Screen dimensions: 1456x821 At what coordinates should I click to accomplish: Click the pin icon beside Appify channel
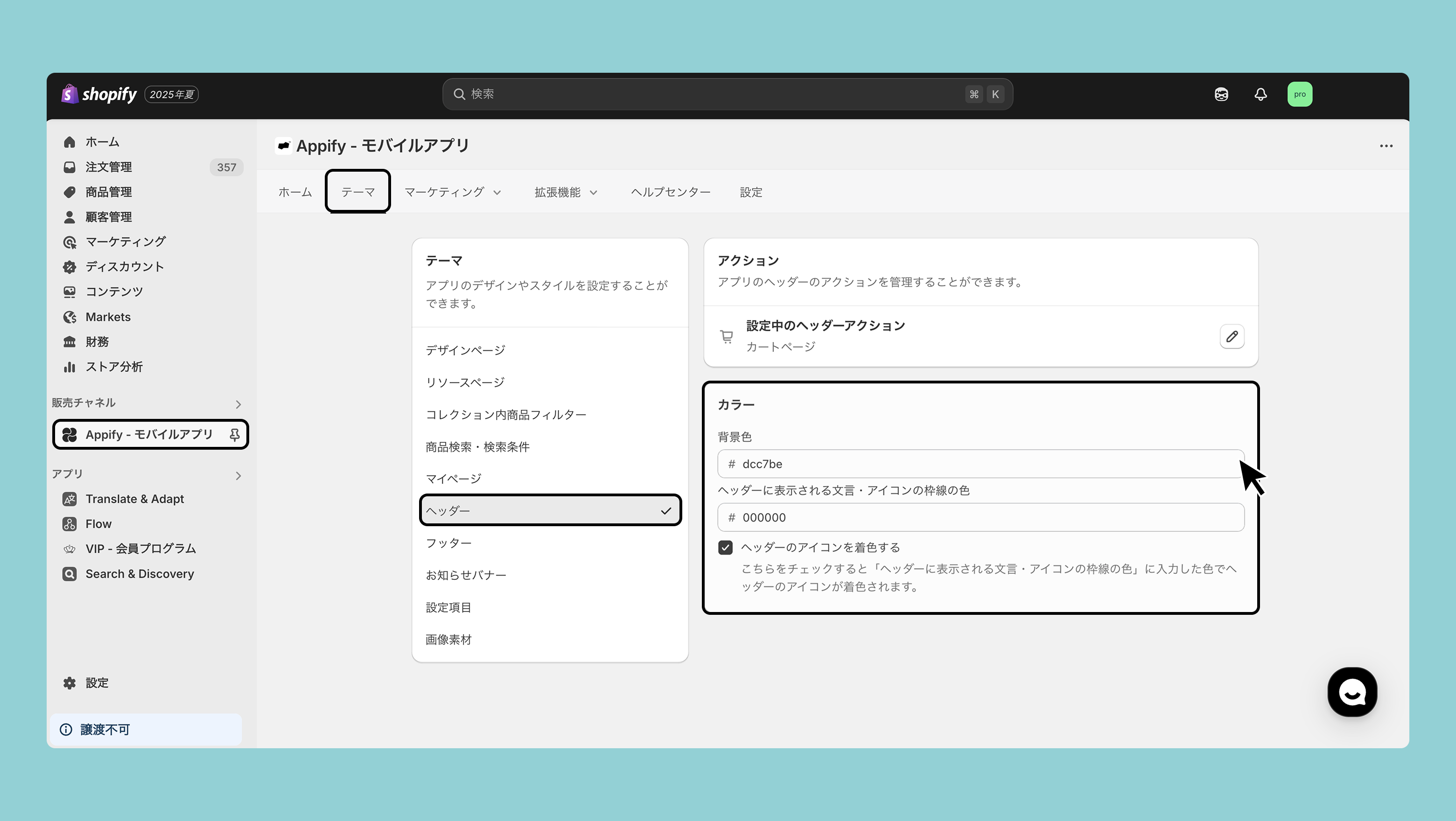coord(234,434)
